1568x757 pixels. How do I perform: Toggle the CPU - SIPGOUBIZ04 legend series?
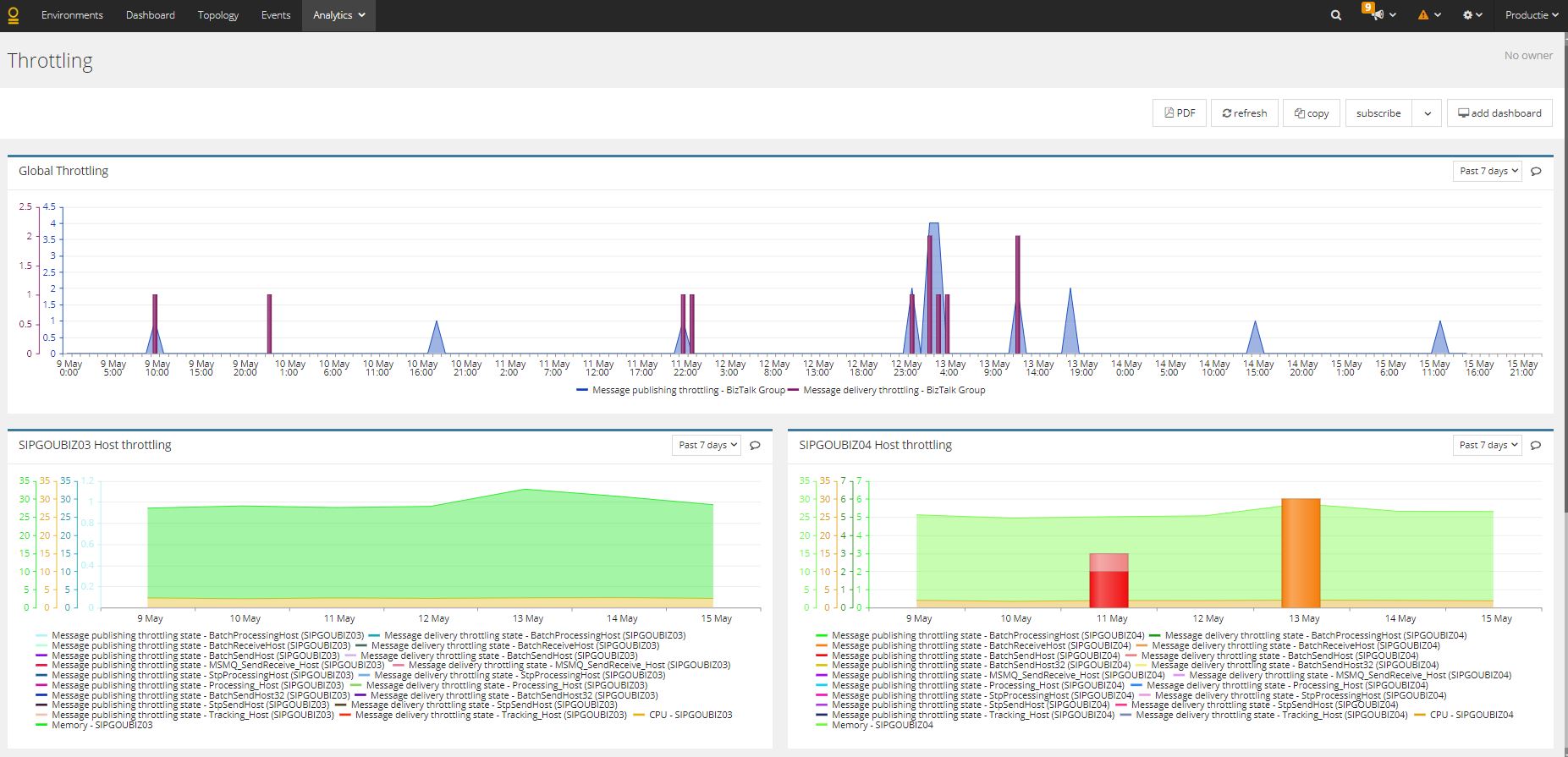pos(1463,715)
